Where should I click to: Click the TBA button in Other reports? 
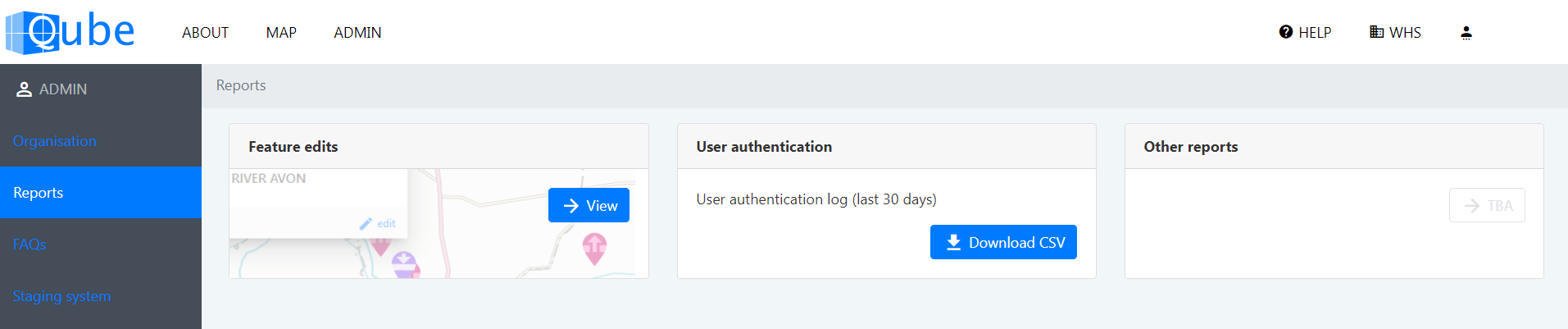[1487, 206]
